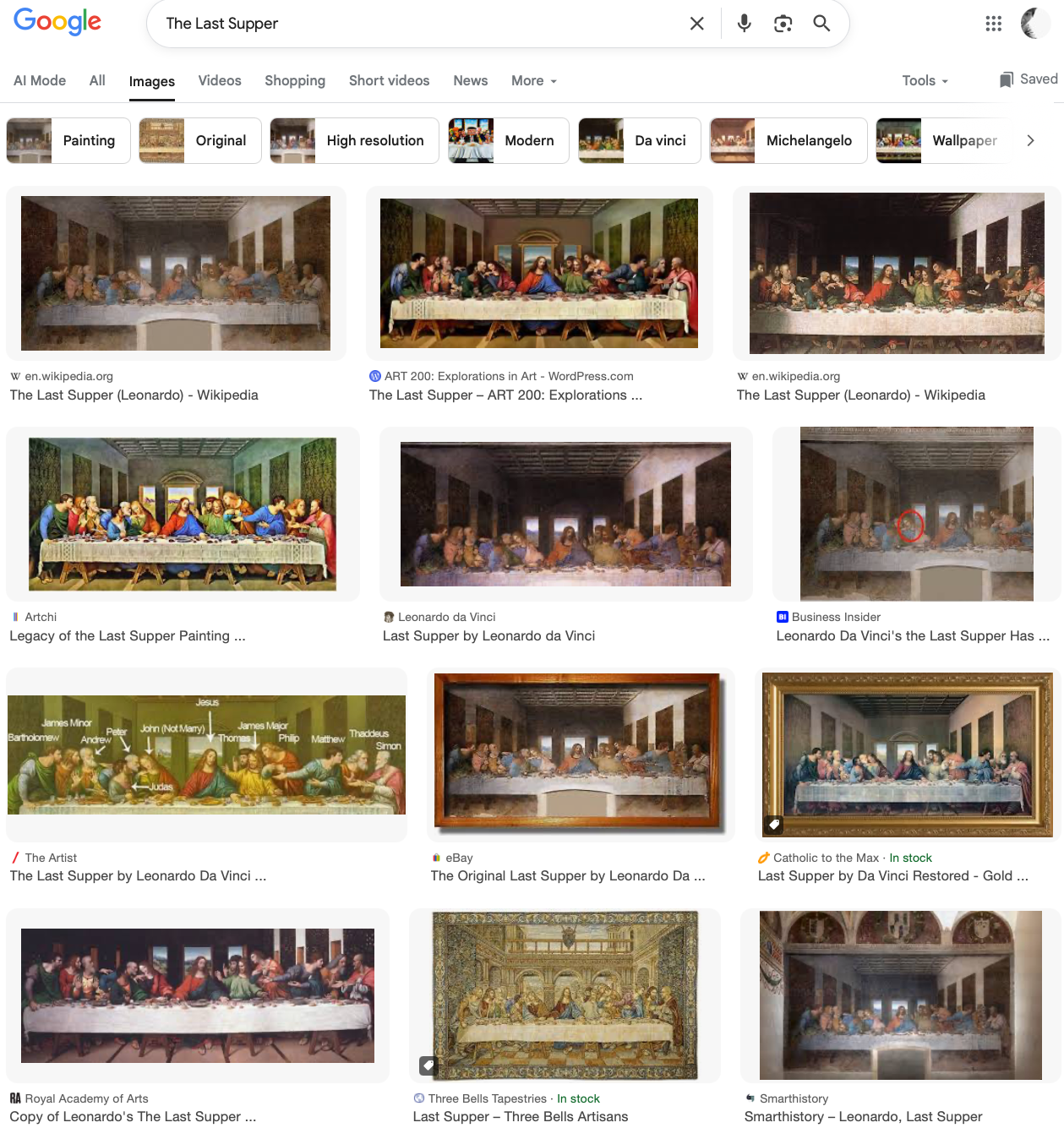Clear the search box text

coord(696,24)
